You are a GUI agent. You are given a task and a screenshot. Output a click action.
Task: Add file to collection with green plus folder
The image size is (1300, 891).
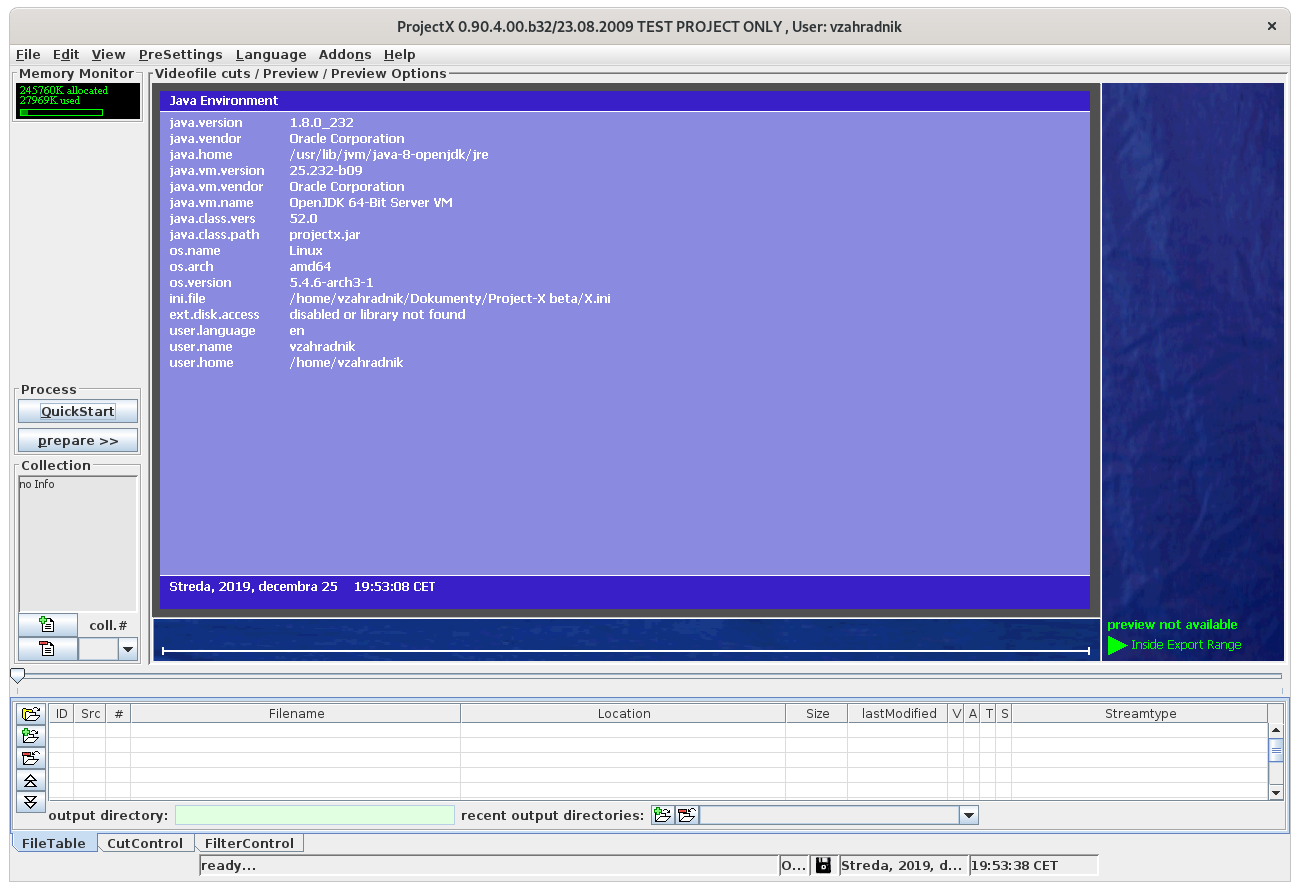pyautogui.click(x=31, y=735)
